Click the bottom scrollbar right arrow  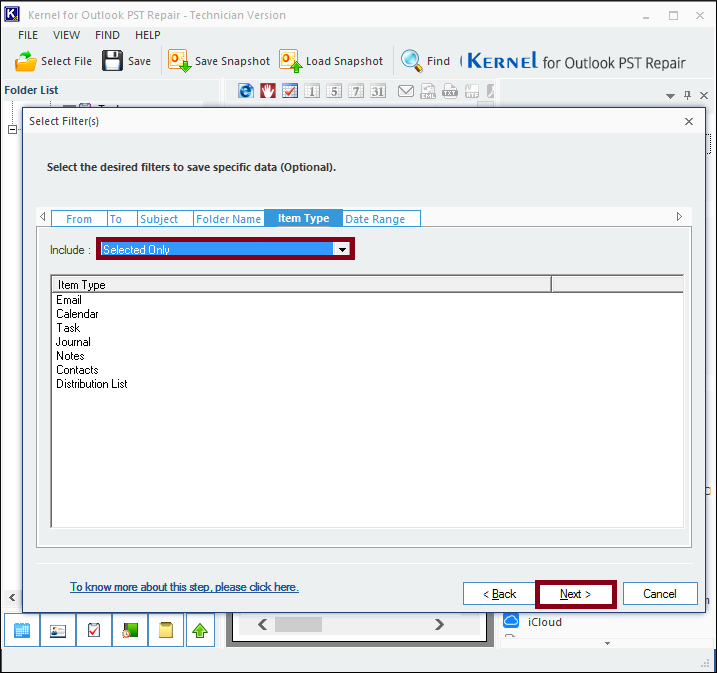(x=439, y=624)
